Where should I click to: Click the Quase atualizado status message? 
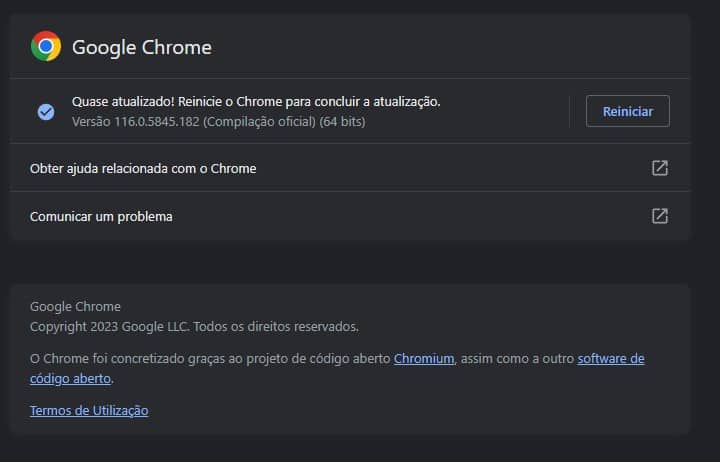256,101
